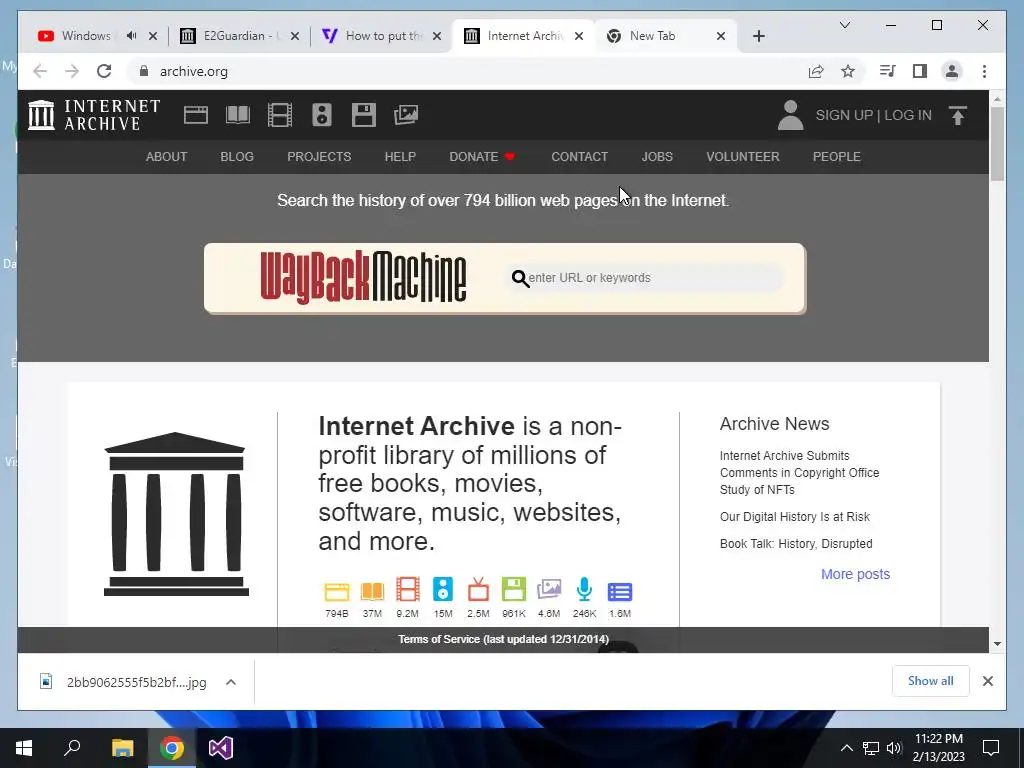Open the More posts link
This screenshot has width=1024, height=768.
pyautogui.click(x=856, y=574)
